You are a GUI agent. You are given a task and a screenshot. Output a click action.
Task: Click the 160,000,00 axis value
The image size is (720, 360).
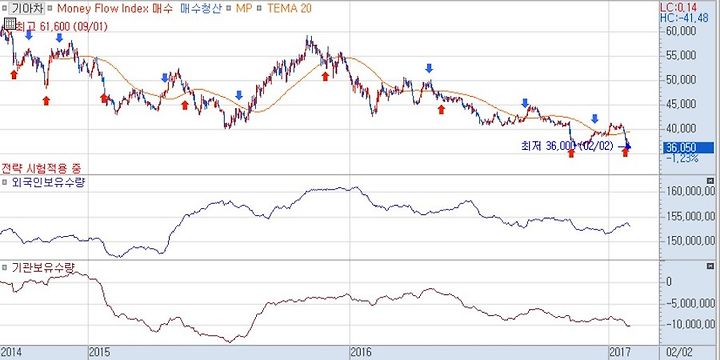click(x=690, y=192)
